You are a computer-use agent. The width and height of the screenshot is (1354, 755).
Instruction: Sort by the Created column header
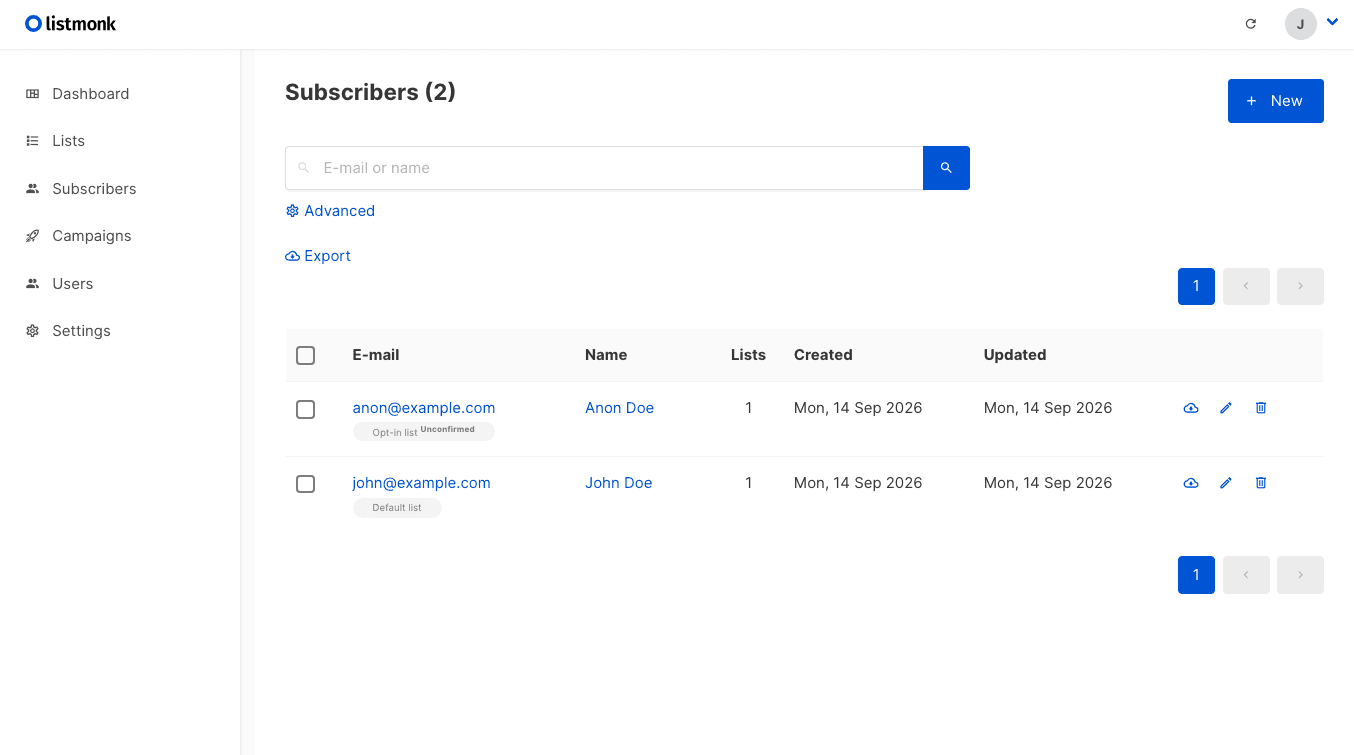(823, 355)
